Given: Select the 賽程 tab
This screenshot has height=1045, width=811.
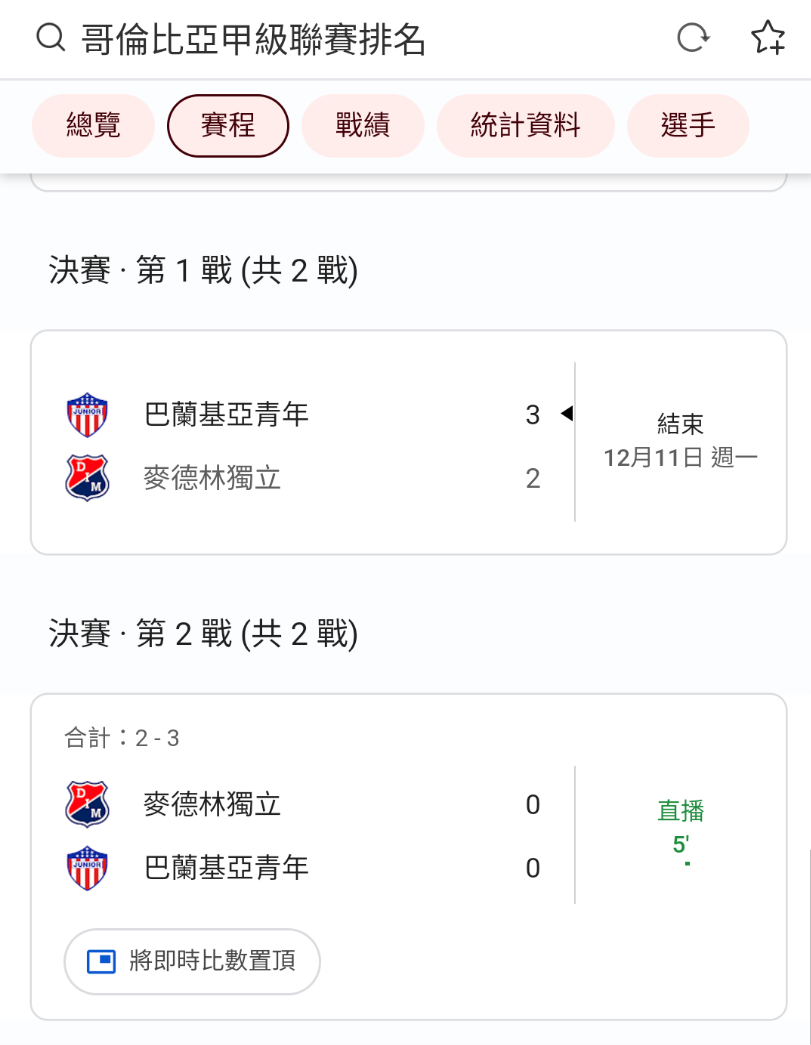Looking at the screenshot, I should pos(228,126).
